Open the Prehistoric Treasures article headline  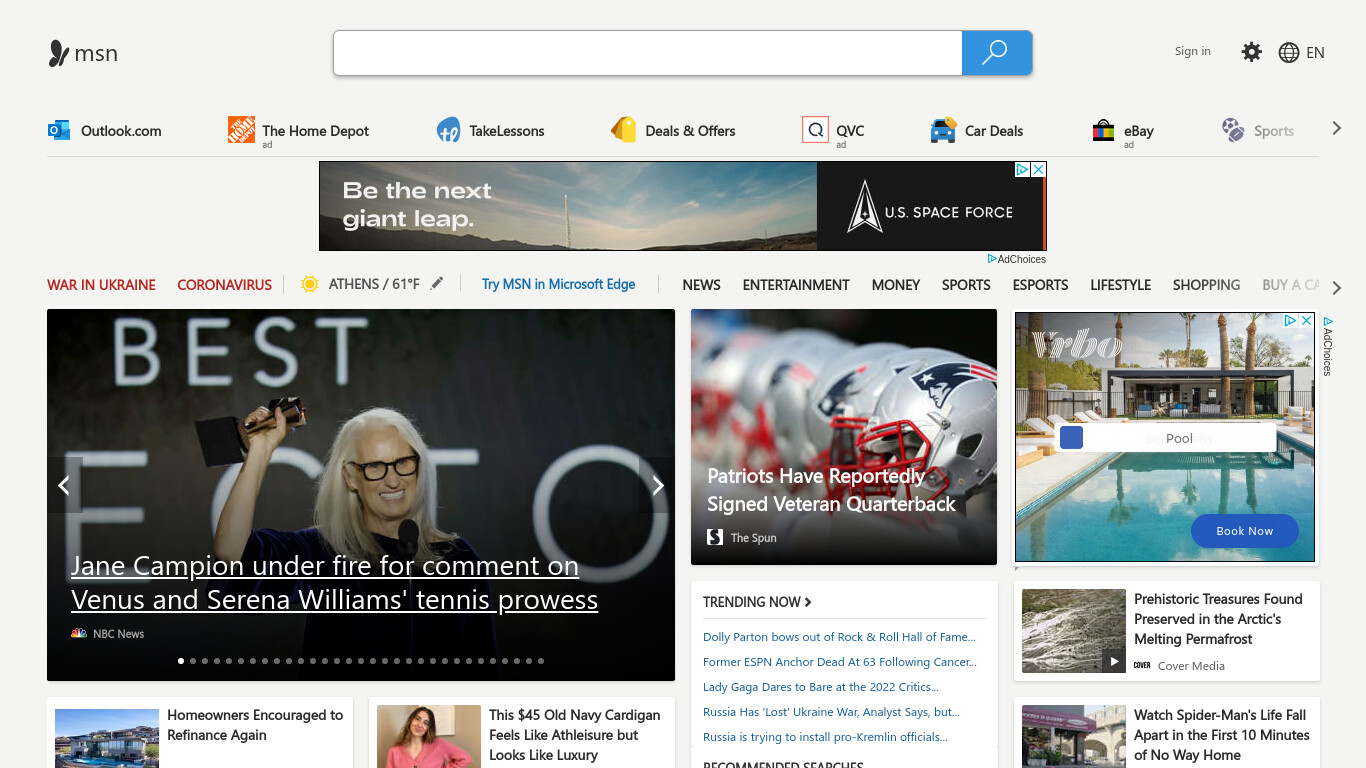pyautogui.click(x=1218, y=619)
